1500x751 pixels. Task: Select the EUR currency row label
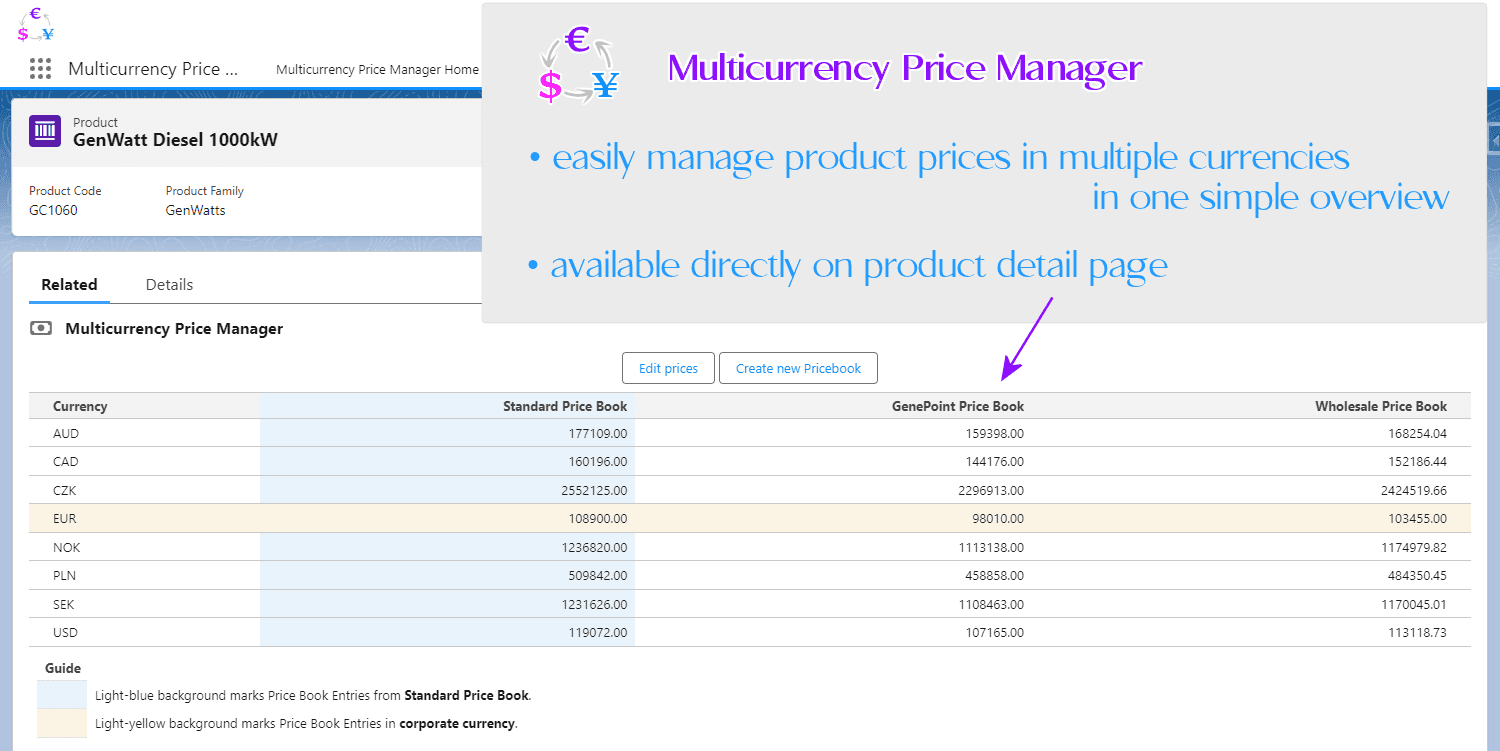(x=65, y=519)
